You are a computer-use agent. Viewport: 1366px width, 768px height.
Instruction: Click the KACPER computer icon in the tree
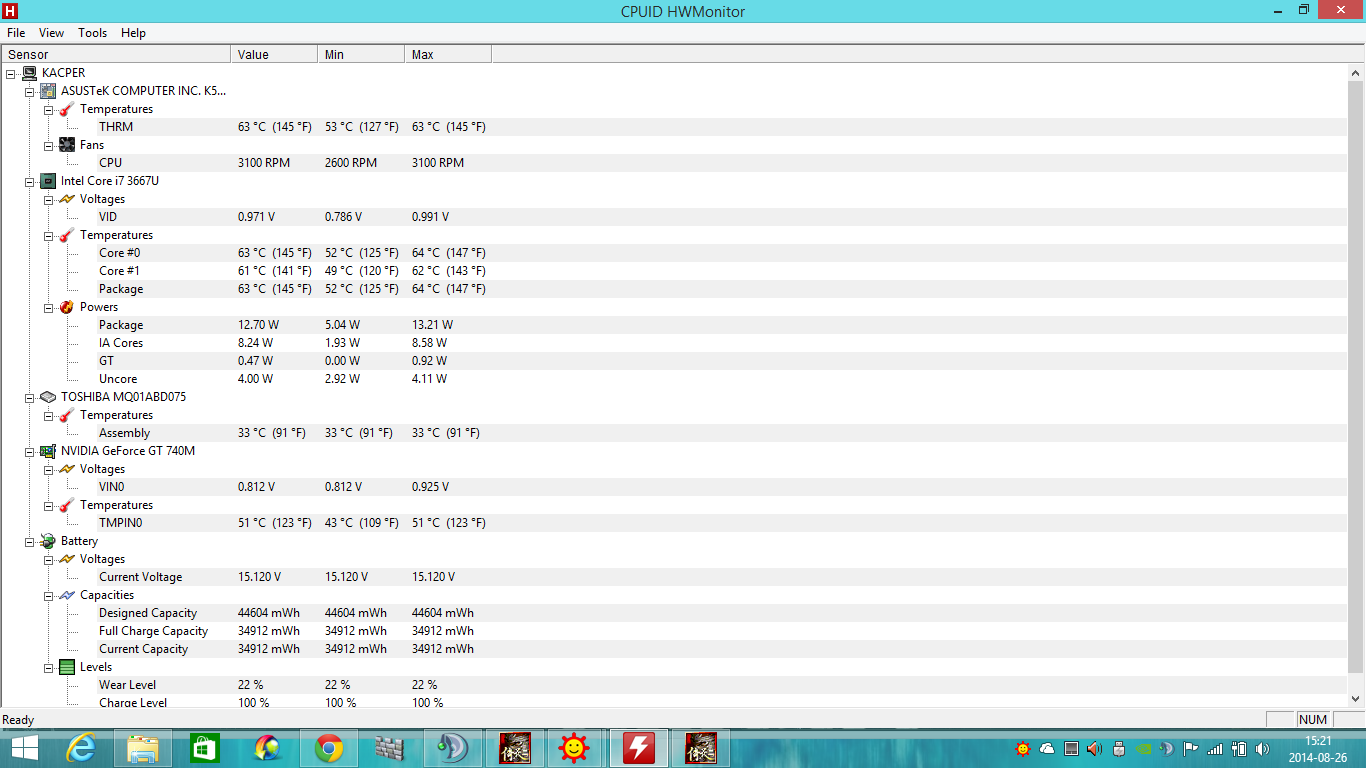pyautogui.click(x=29, y=73)
